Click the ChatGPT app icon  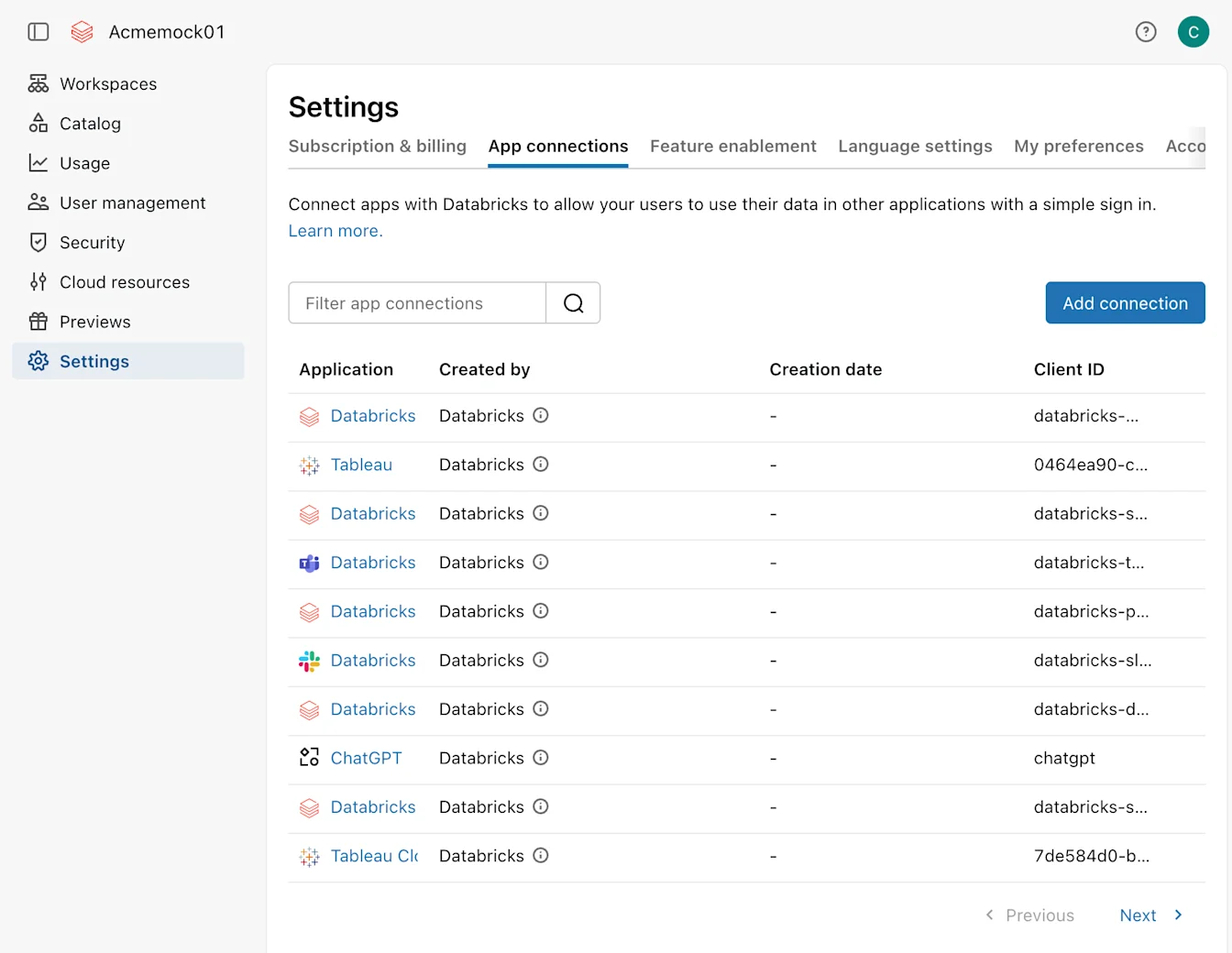point(310,758)
